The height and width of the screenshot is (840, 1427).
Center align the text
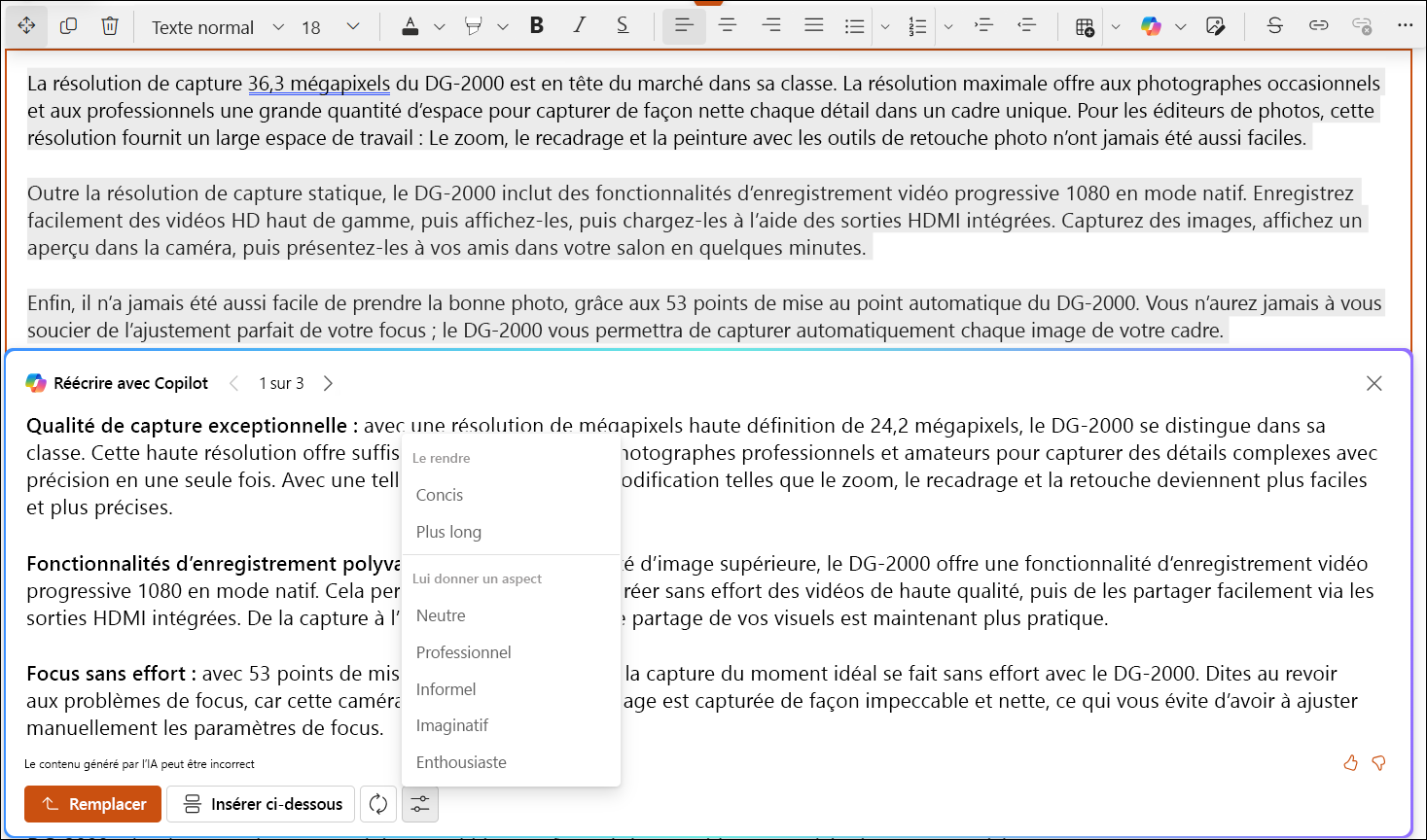pyautogui.click(x=728, y=26)
